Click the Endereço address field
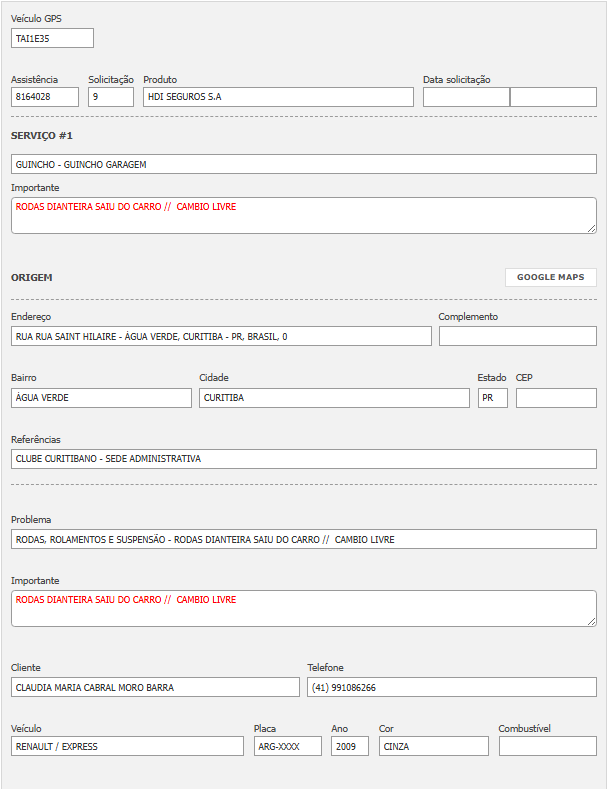The width and height of the screenshot is (609, 789). (x=221, y=336)
